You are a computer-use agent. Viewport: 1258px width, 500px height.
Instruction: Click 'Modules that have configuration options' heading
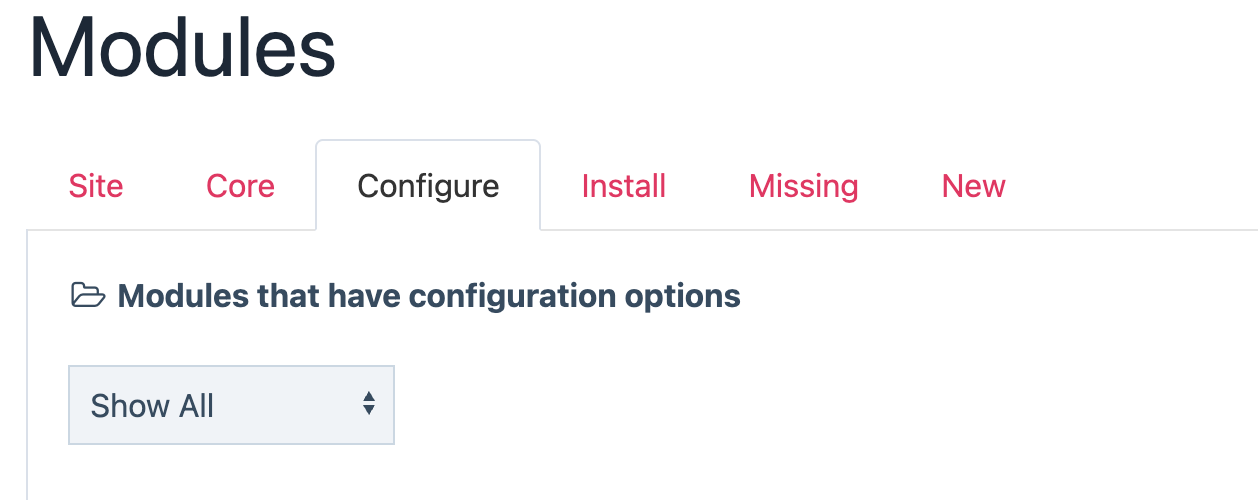429,296
